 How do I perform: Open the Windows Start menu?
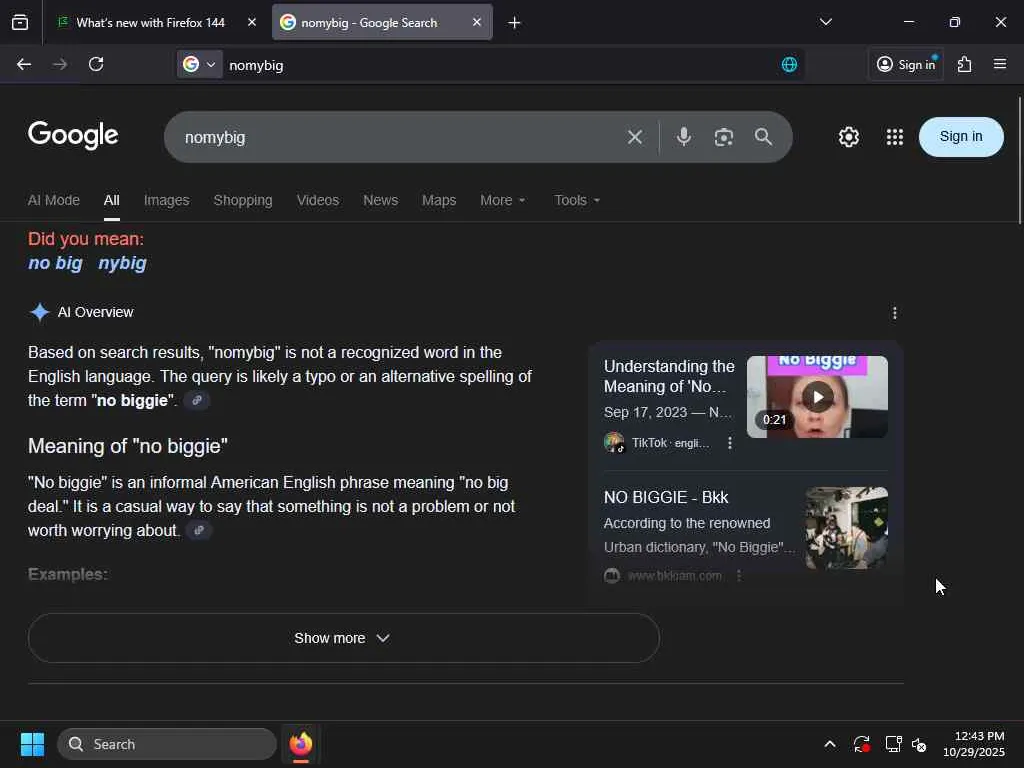32,744
